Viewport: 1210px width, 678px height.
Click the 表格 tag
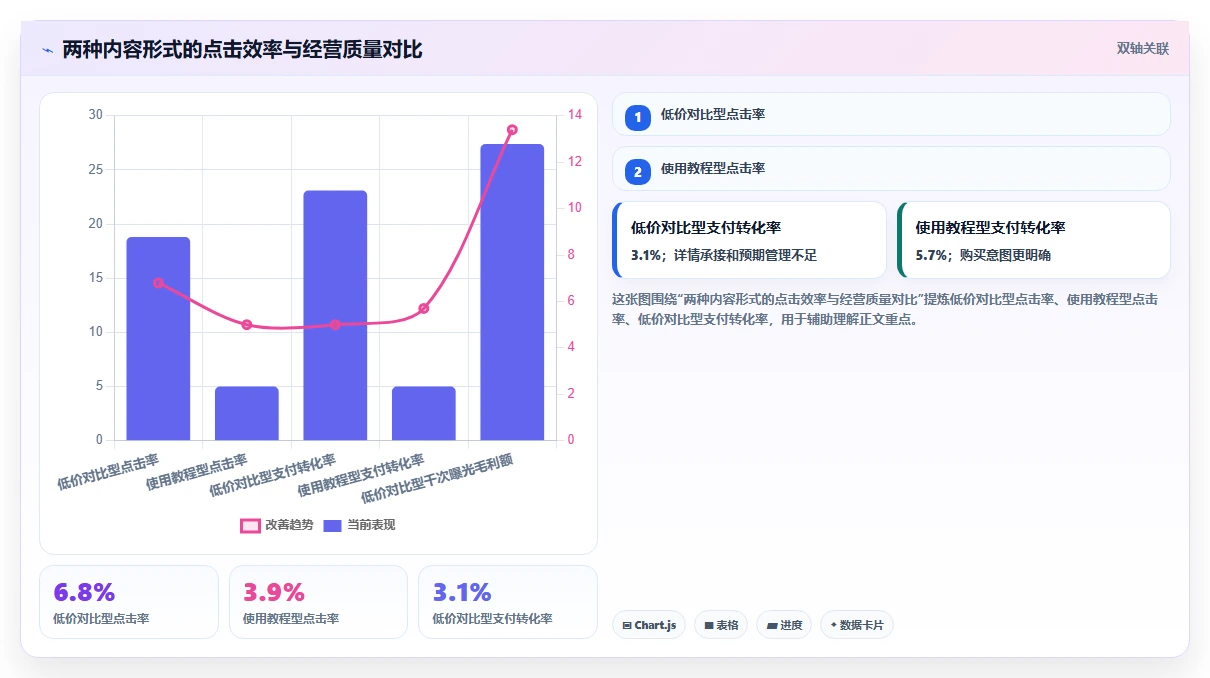721,625
